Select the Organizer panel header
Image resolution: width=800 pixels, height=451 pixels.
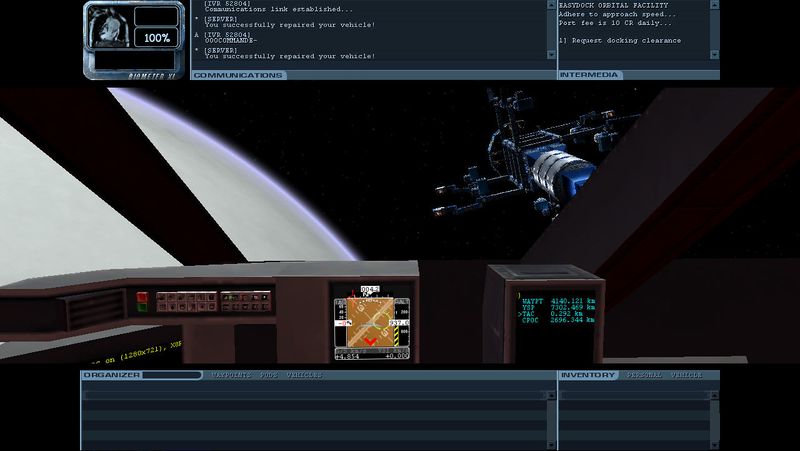pyautogui.click(x=112, y=375)
